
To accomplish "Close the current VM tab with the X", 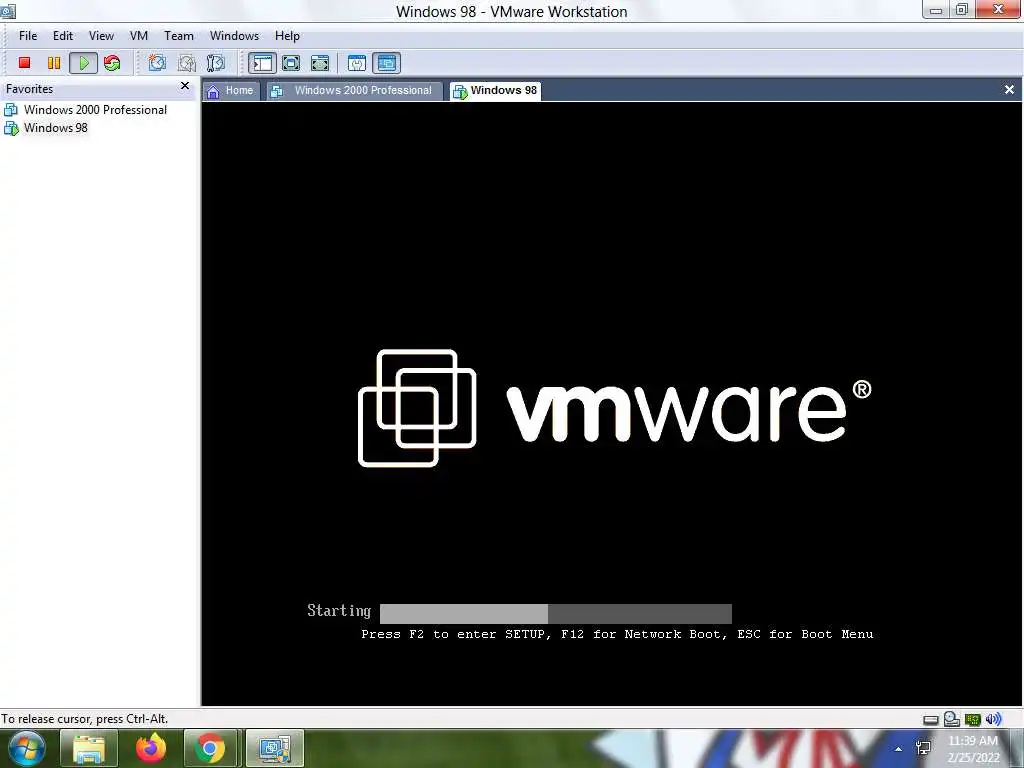I will (1009, 89).
